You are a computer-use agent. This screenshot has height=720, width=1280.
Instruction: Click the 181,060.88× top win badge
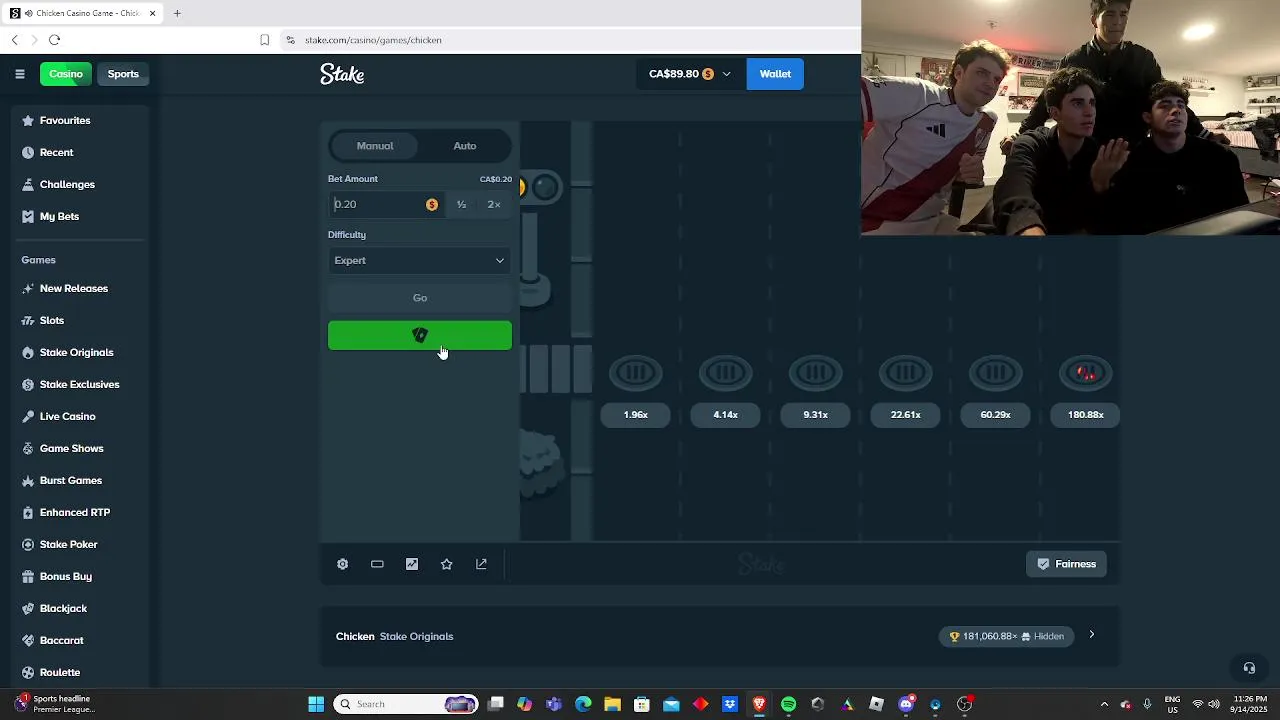1006,636
